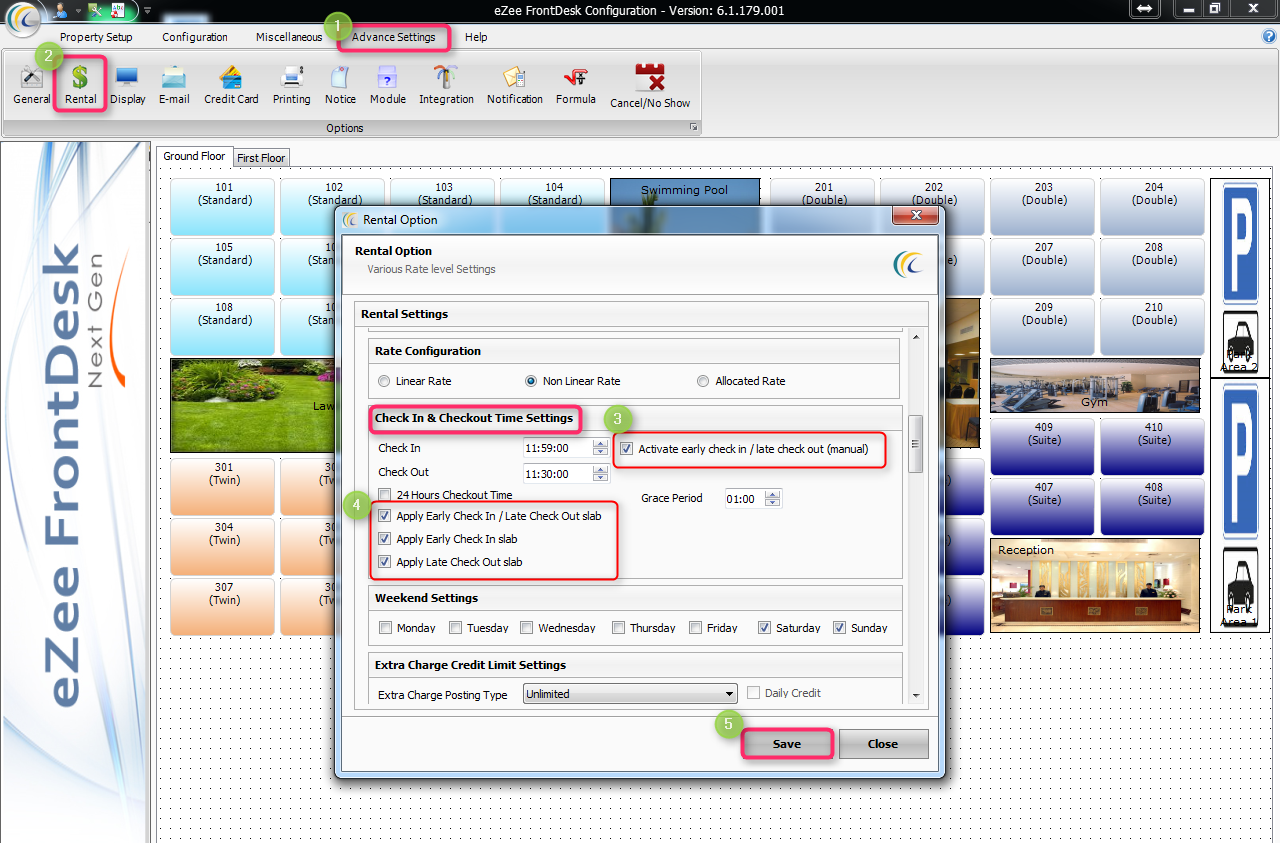The height and width of the screenshot is (843, 1280).
Task: Toggle Apply Early Check In slab checkbox
Action: tap(385, 539)
